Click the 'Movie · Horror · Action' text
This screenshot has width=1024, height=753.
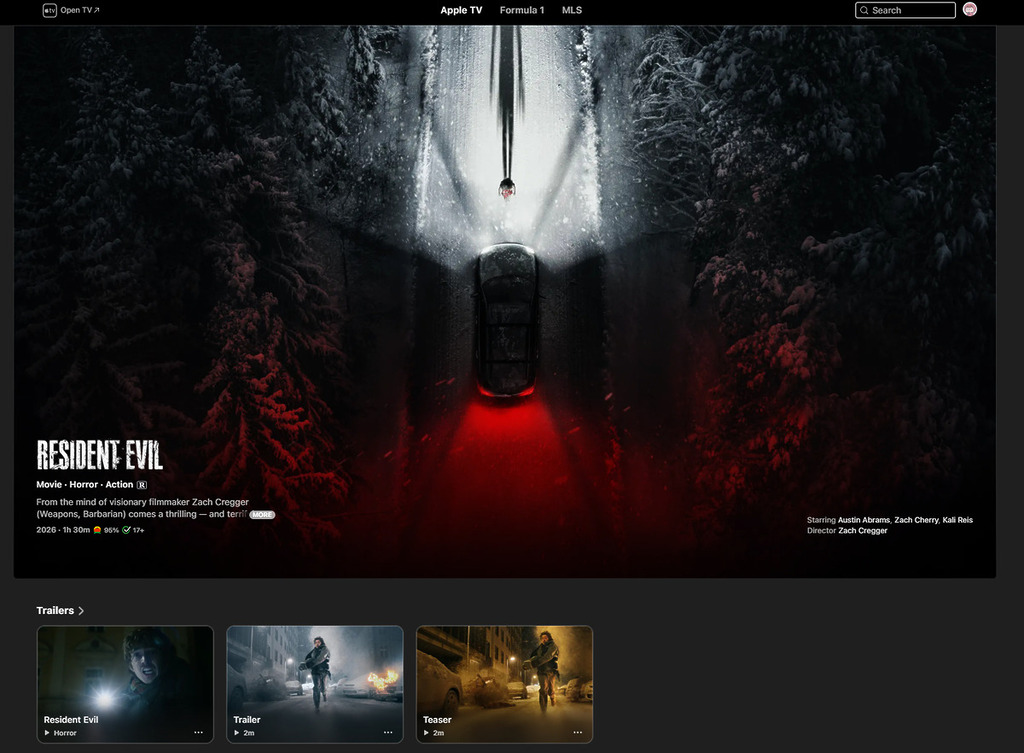coord(85,485)
